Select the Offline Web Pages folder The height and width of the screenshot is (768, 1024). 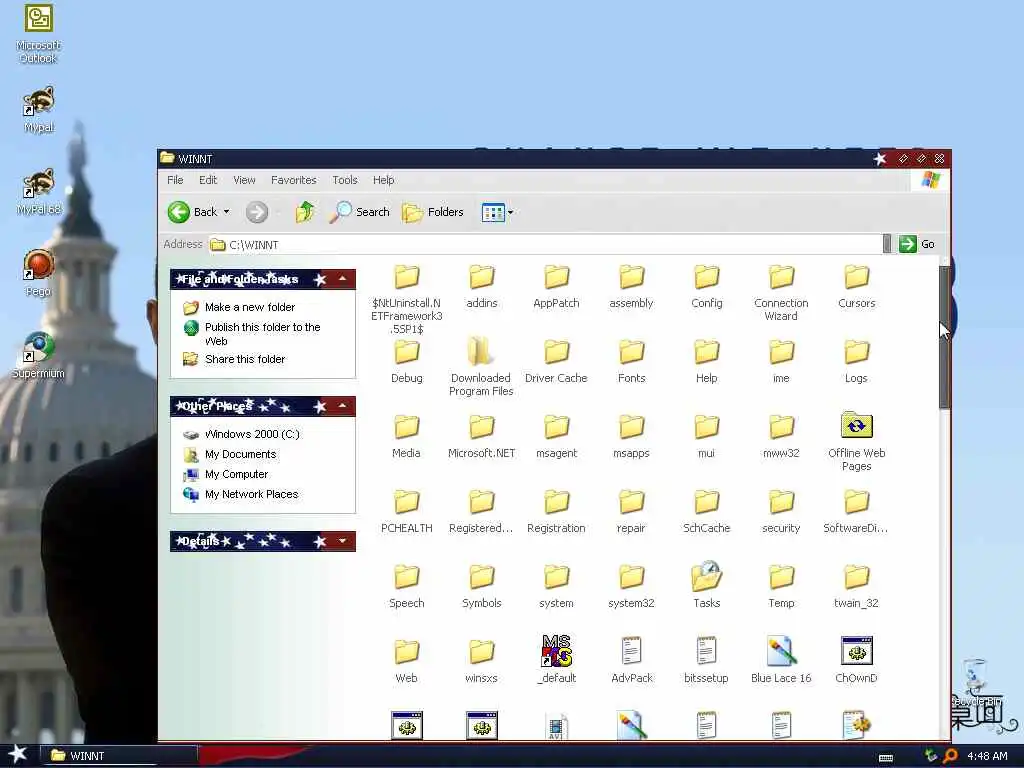click(x=856, y=441)
